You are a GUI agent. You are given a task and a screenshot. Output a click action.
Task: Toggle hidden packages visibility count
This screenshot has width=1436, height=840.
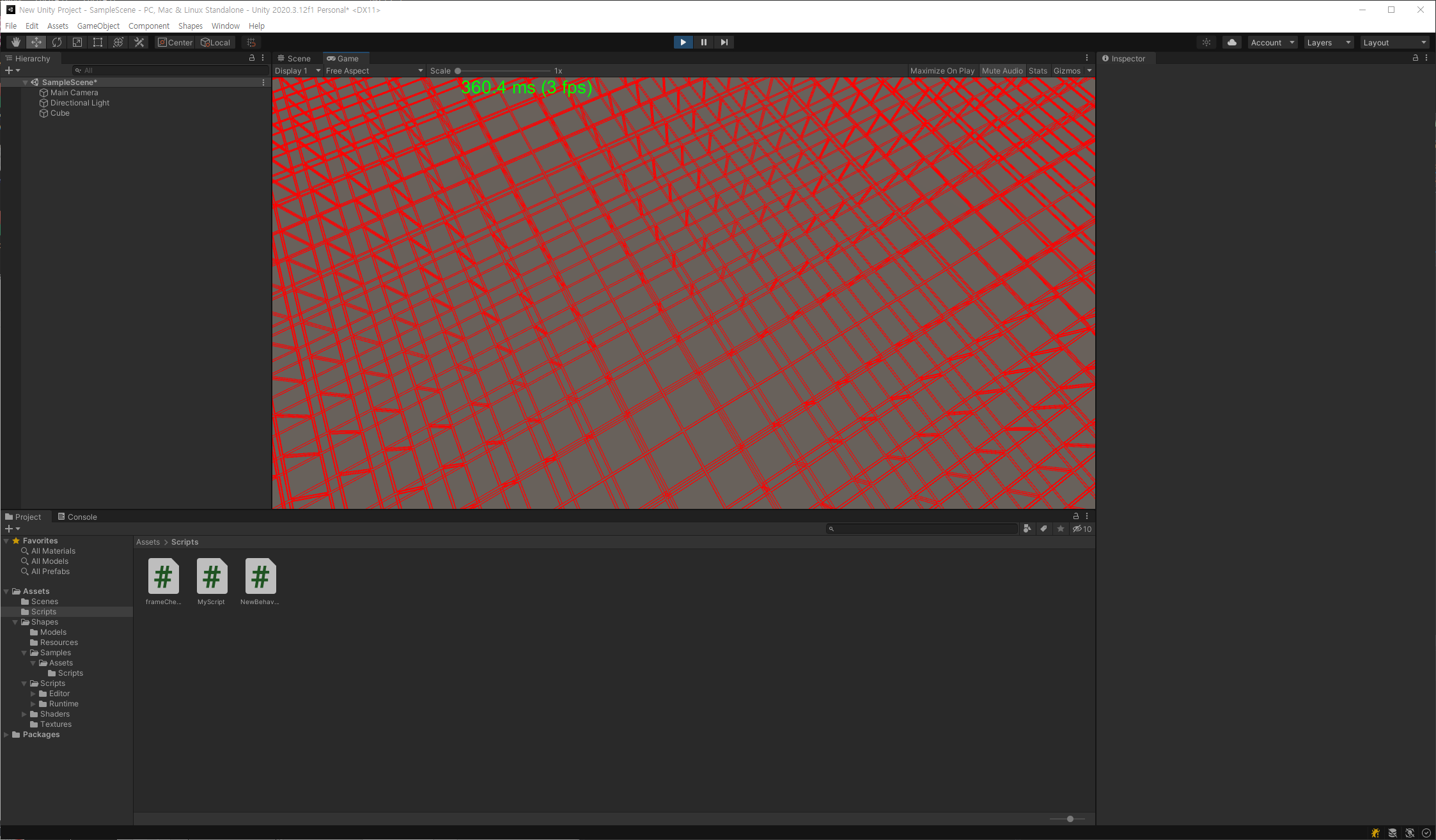[1082, 529]
